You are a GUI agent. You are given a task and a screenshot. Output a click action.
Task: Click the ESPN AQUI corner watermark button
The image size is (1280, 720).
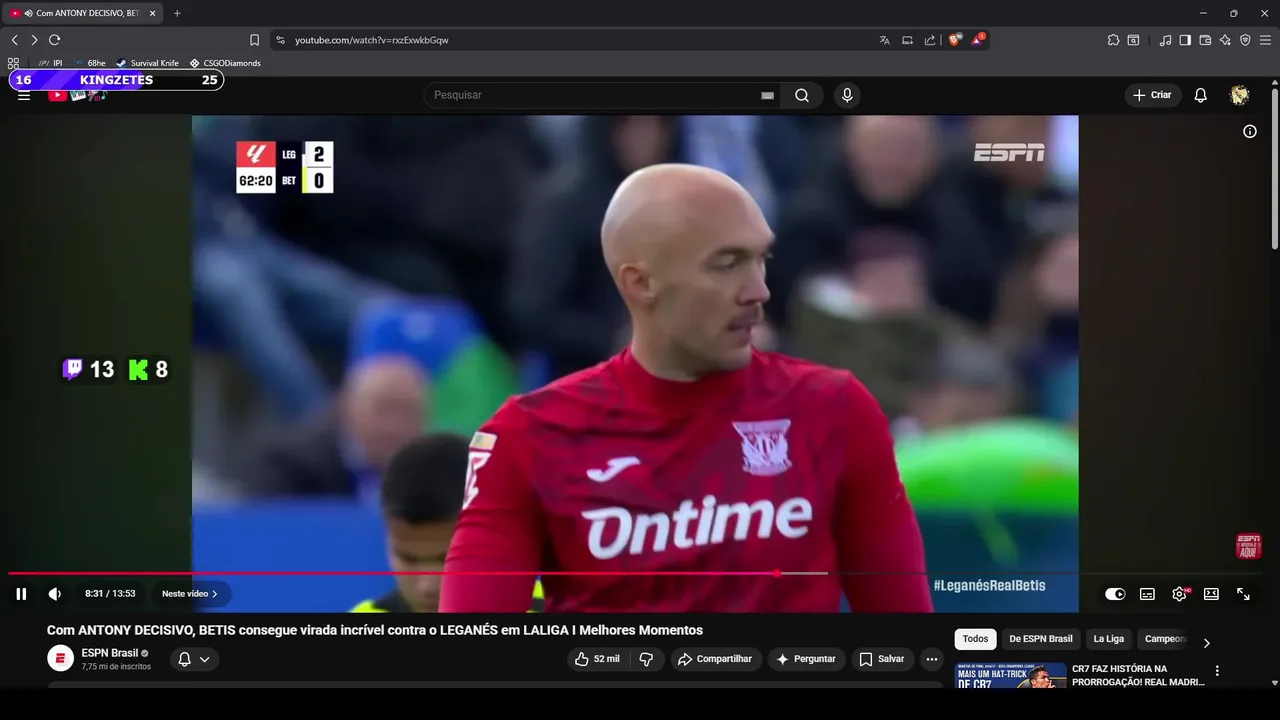click(1248, 546)
